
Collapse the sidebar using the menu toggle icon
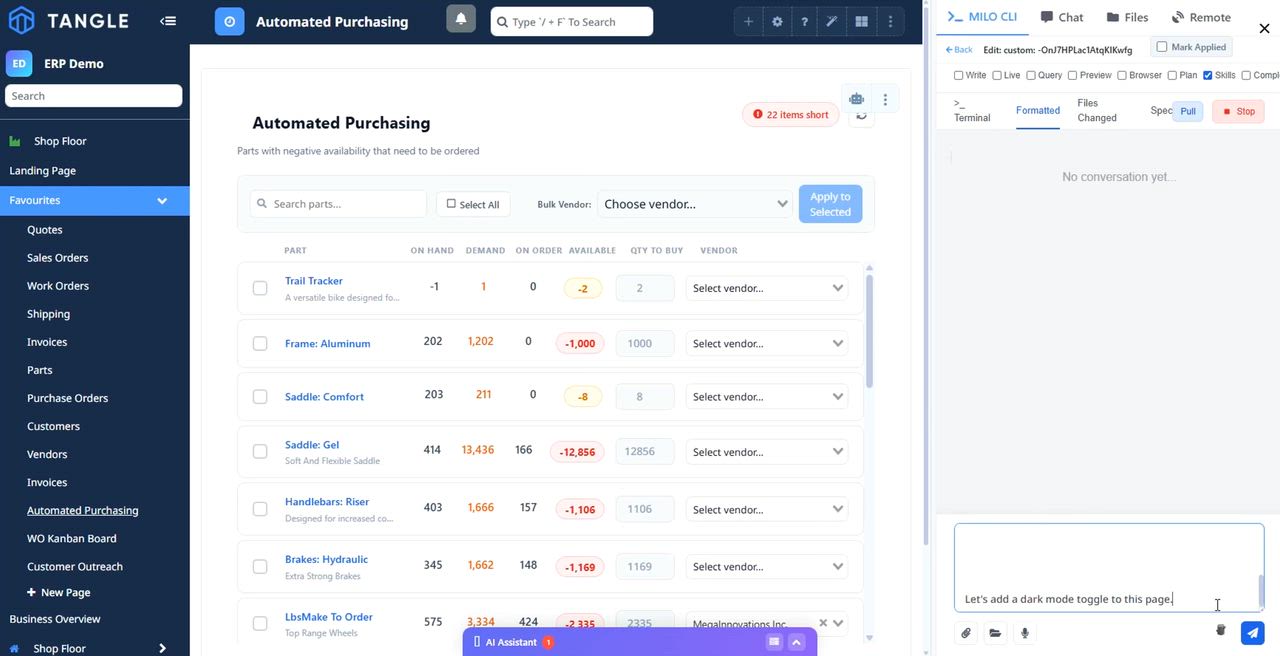click(x=168, y=21)
